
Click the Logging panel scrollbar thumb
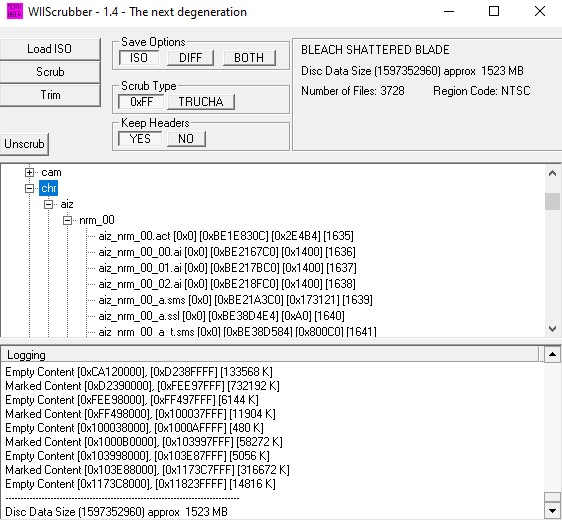pos(552,497)
